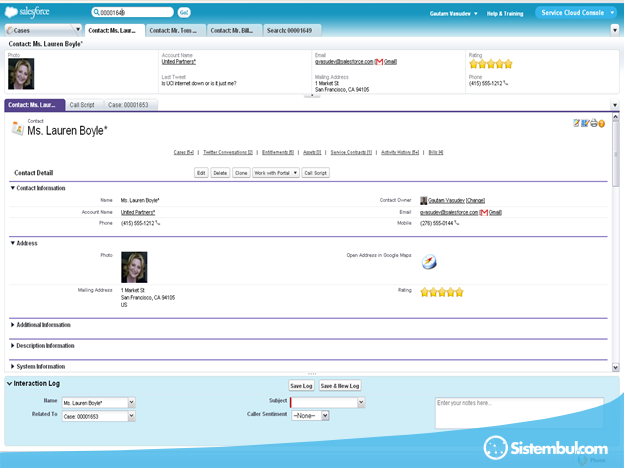Open the primary tabs overflow dropdown arrow

tap(615, 30)
